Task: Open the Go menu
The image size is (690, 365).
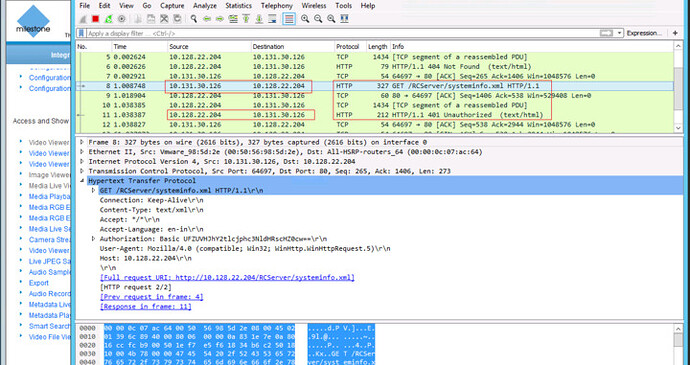Action: coord(147,6)
